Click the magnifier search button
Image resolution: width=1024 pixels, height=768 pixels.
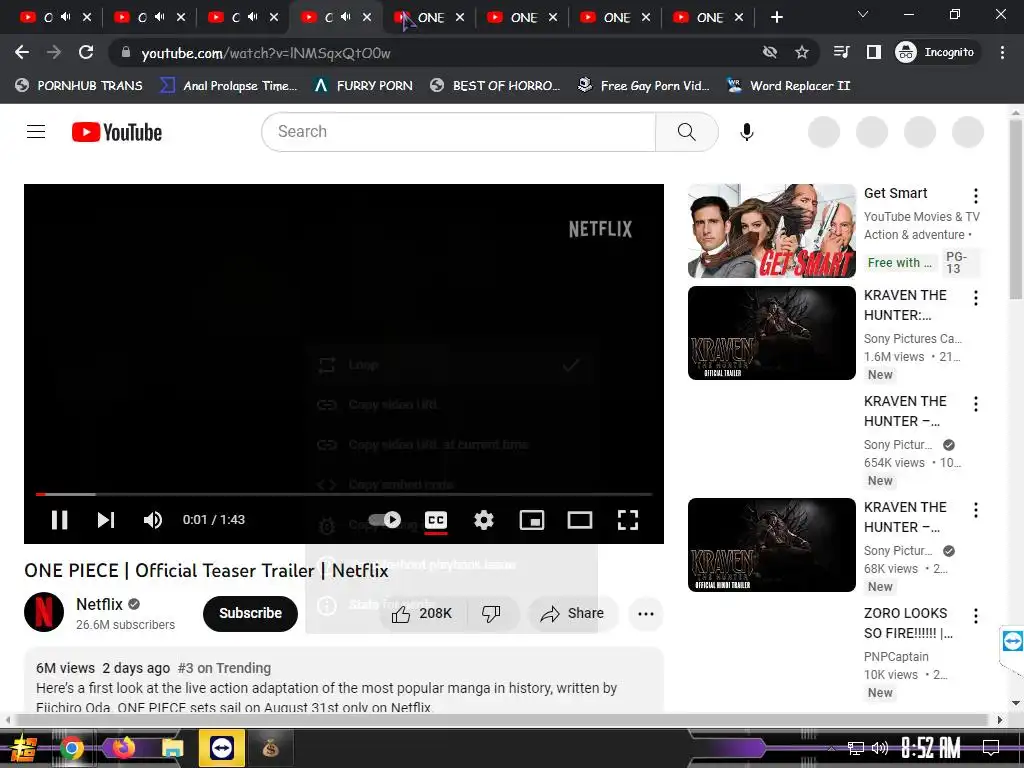[x=686, y=132]
